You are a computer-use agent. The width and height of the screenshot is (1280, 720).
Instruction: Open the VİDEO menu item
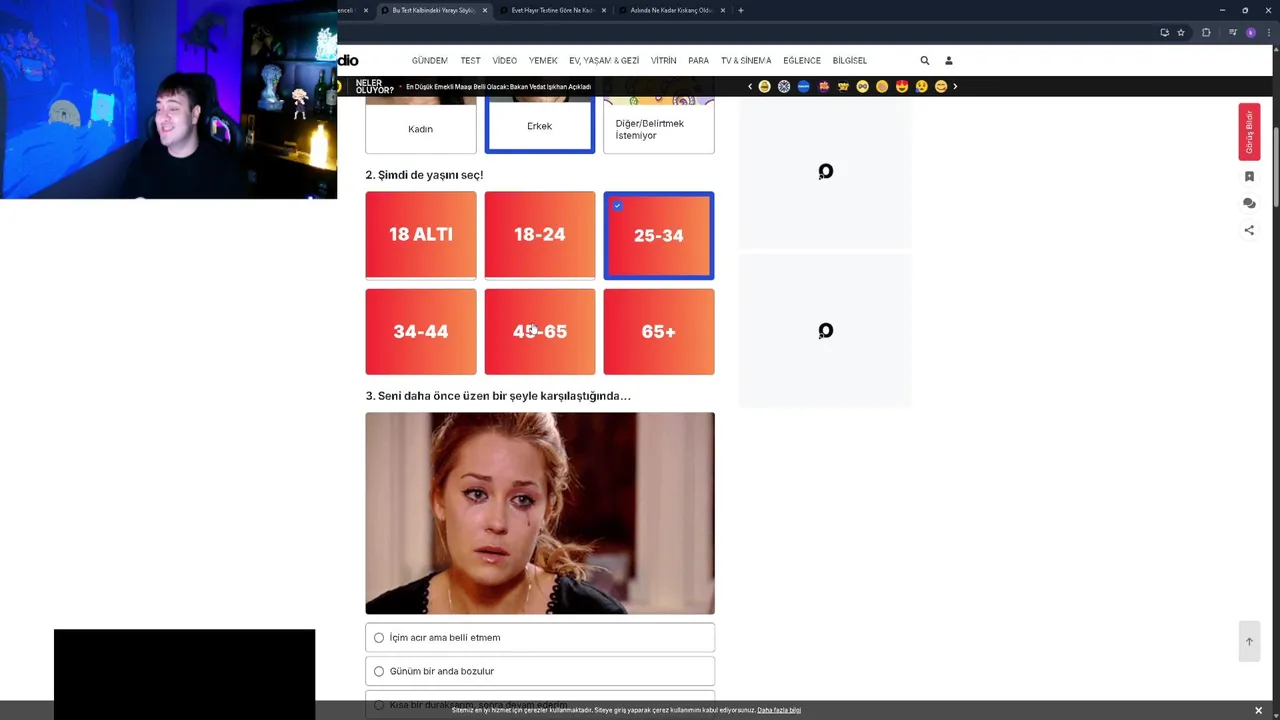(x=504, y=60)
